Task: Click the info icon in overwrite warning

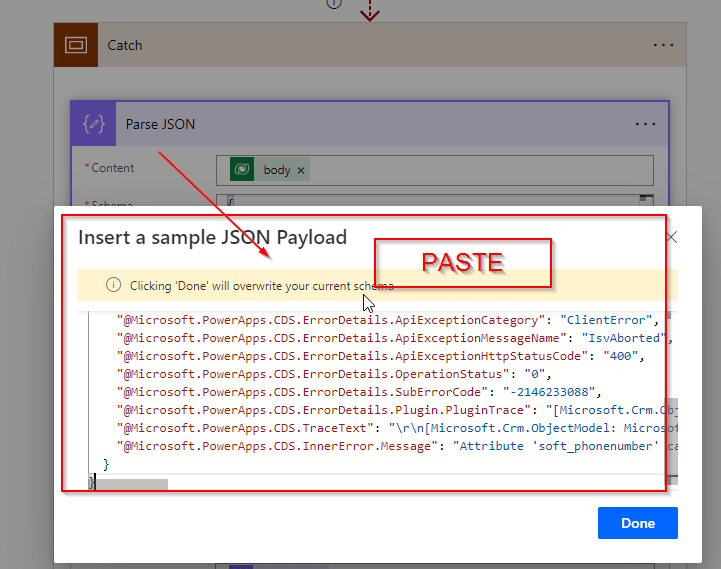Action: (114, 285)
